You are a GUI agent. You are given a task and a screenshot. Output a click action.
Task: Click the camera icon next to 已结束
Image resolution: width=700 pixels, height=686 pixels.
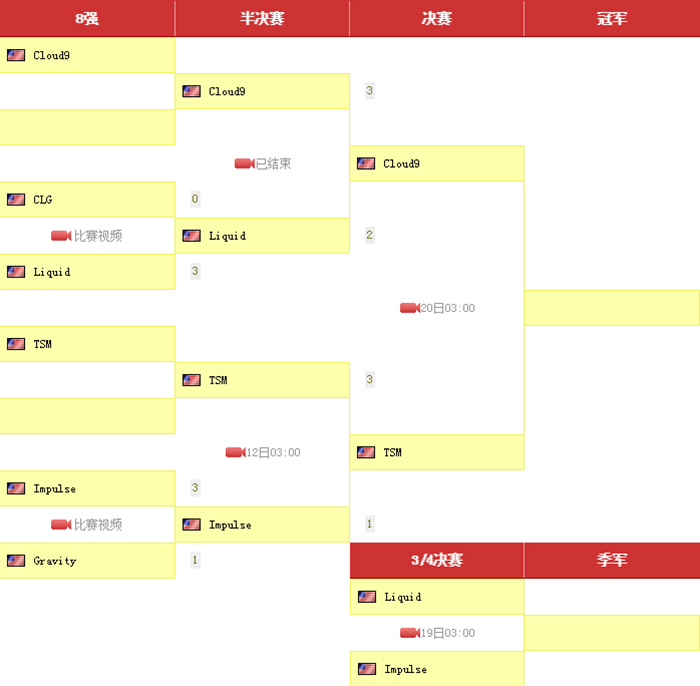[x=244, y=164]
